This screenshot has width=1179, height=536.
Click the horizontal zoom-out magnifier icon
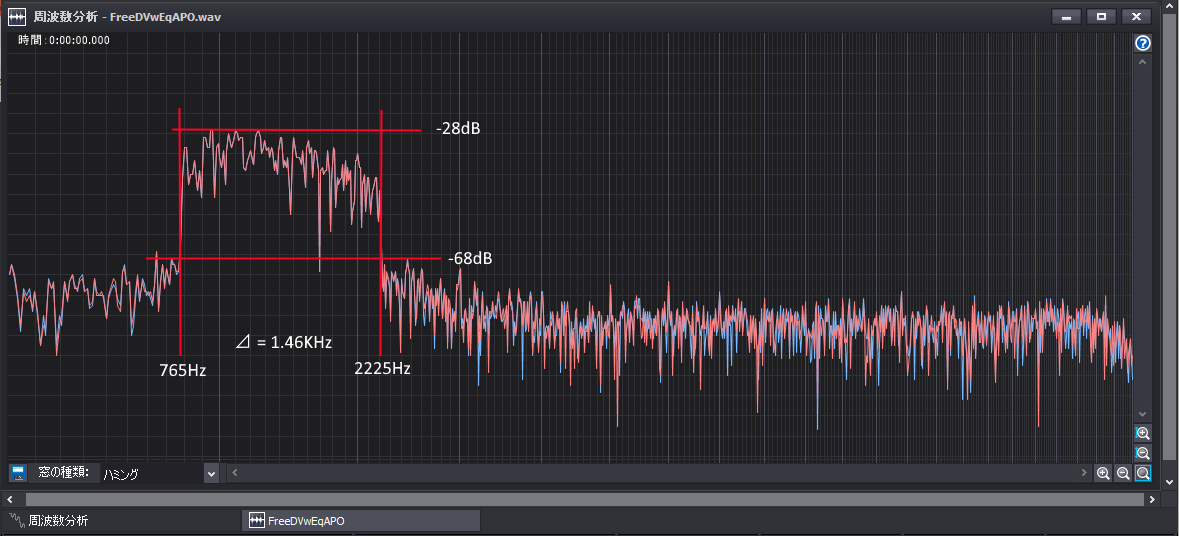pos(1123,473)
